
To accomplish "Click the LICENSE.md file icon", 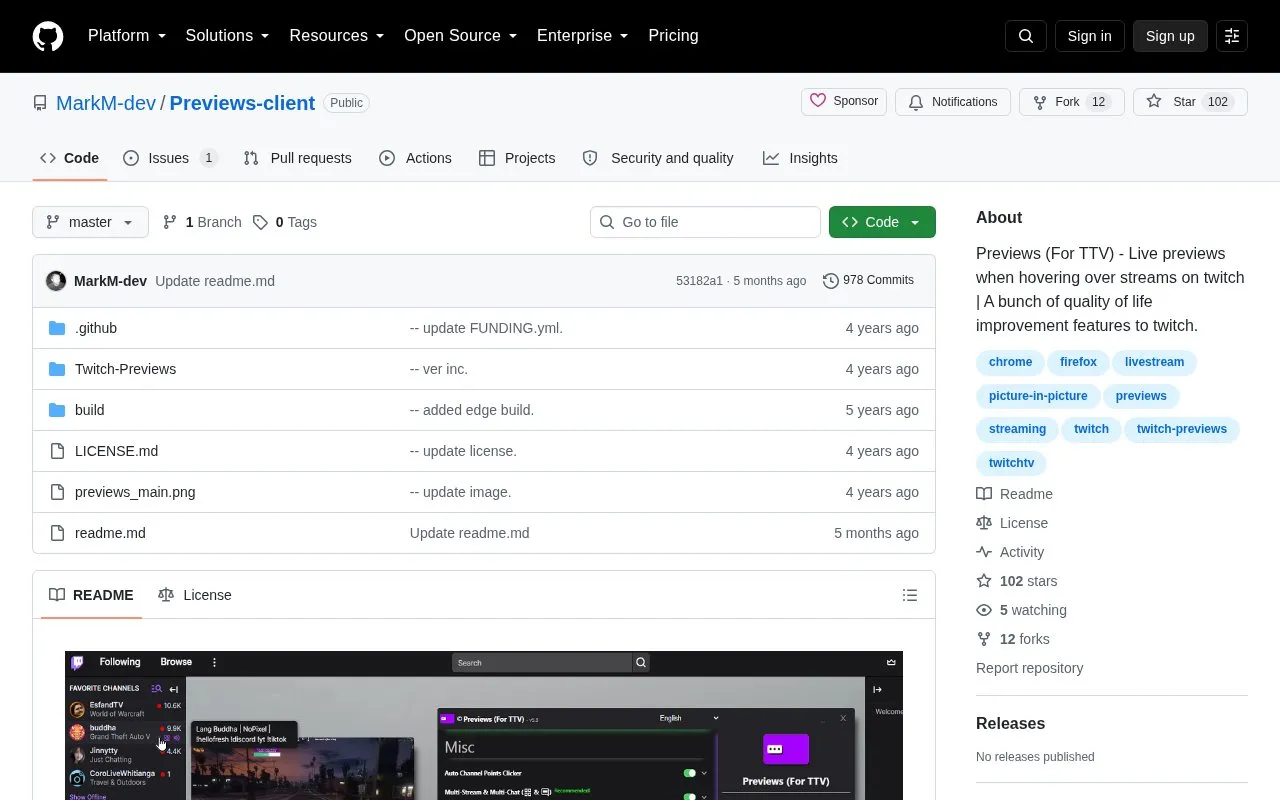I will point(57,451).
